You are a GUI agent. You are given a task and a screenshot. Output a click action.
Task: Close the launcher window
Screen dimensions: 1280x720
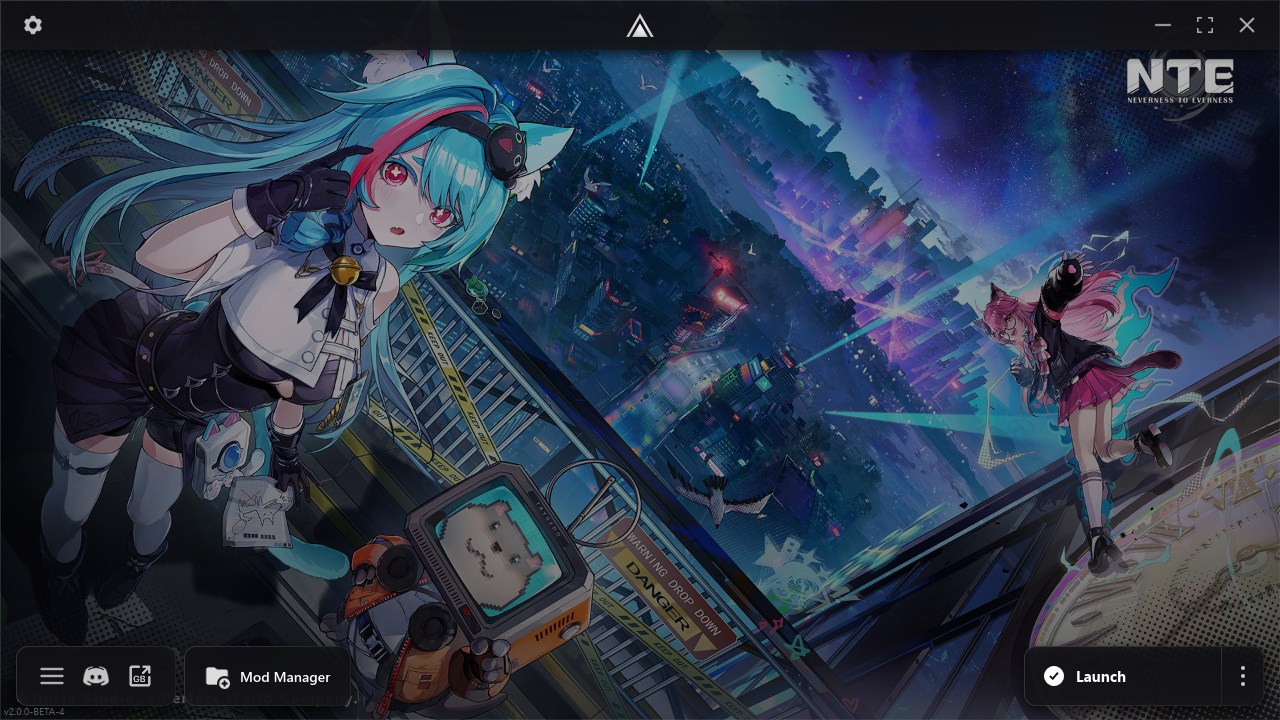click(1247, 25)
